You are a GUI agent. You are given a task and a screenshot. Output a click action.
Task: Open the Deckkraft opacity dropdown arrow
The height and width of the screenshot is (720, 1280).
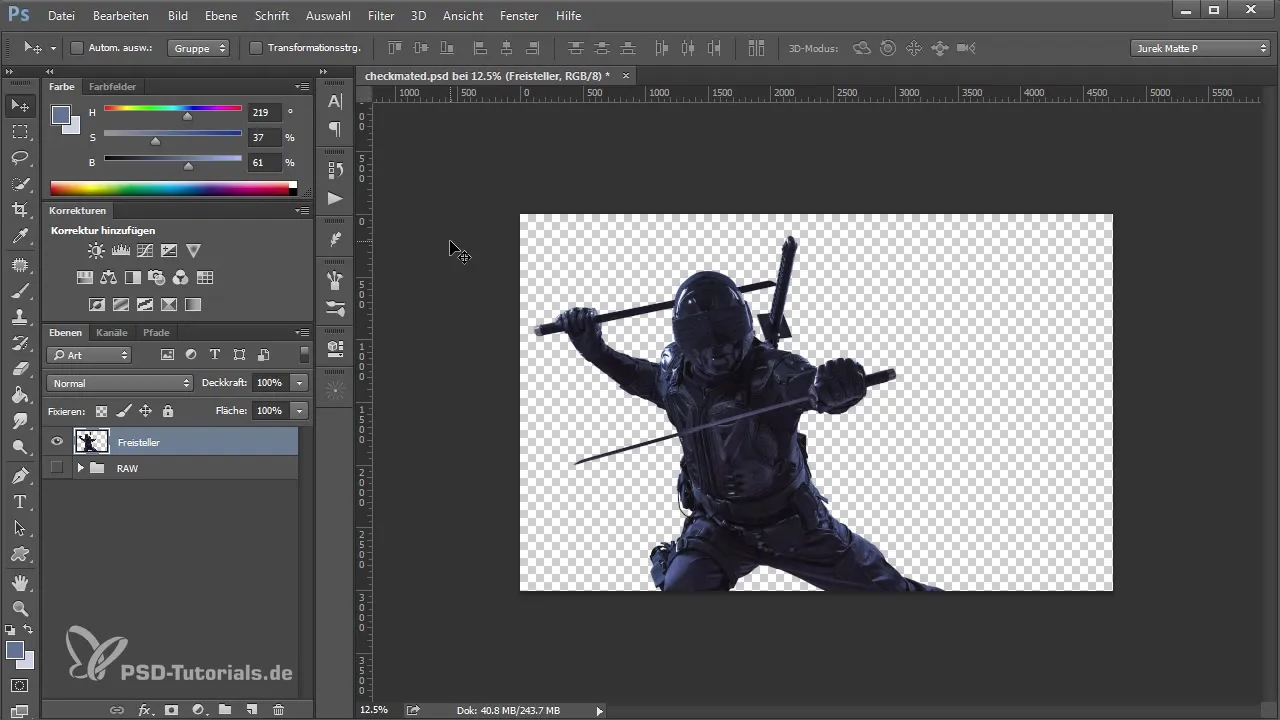299,383
